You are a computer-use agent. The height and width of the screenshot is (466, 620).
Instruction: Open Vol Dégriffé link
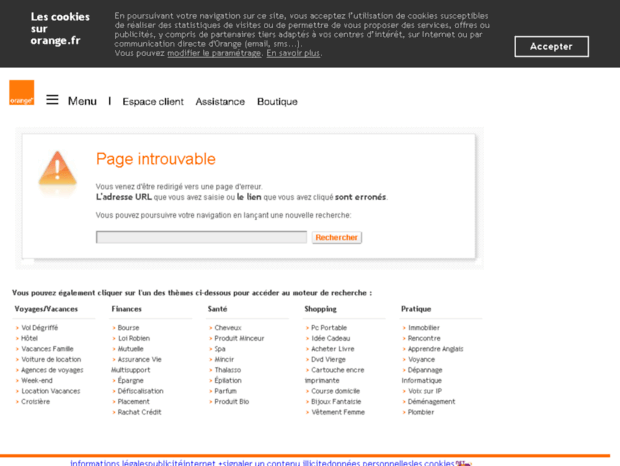[40, 328]
